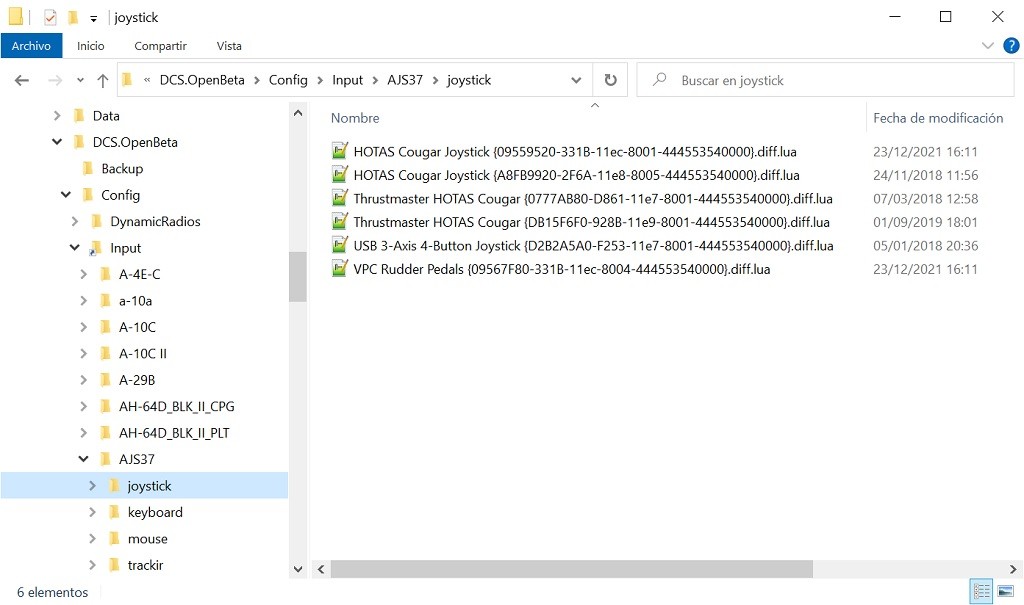Click the DynamicRadios folder icon
The image size is (1024, 605).
click(x=97, y=221)
